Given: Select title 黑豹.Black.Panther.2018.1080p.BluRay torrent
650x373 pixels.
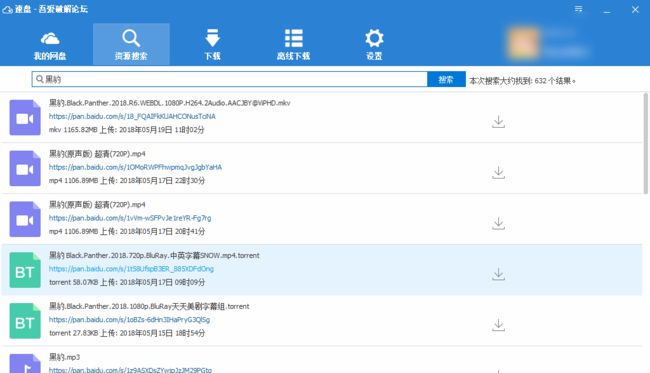Looking at the screenshot, I should [149, 306].
